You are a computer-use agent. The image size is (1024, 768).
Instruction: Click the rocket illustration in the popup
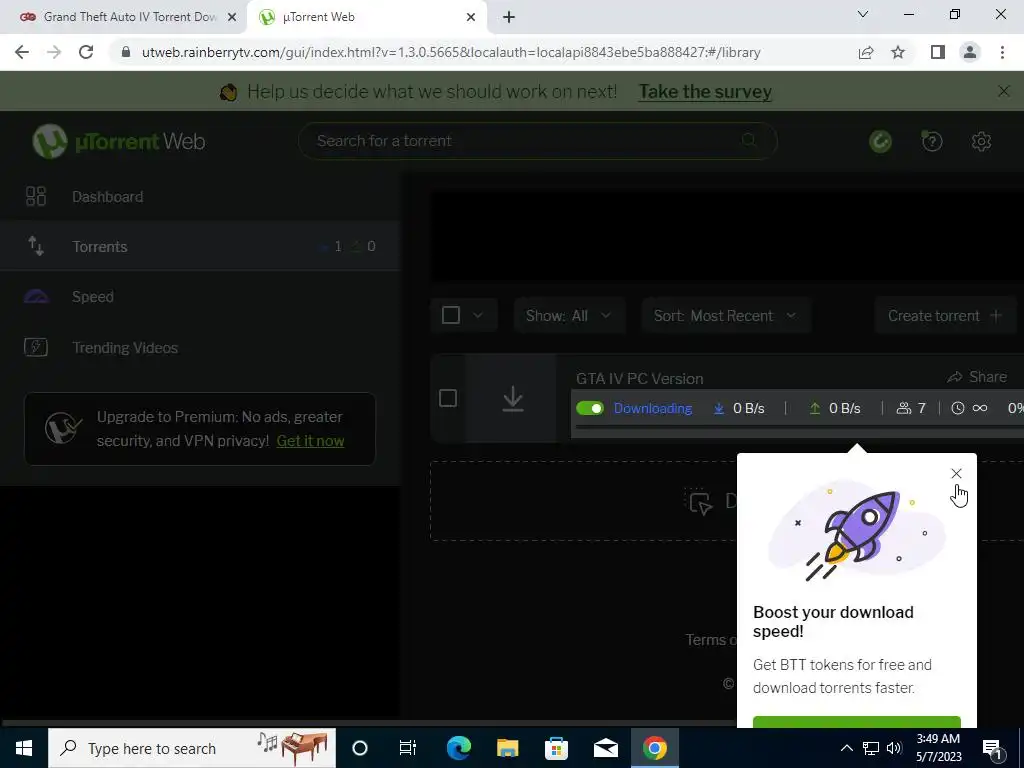(856, 534)
